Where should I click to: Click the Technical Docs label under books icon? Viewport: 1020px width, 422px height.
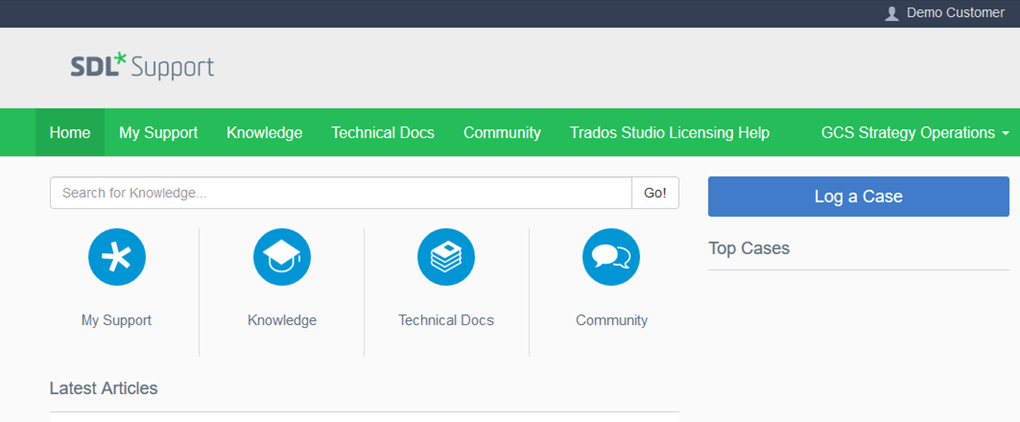click(446, 321)
